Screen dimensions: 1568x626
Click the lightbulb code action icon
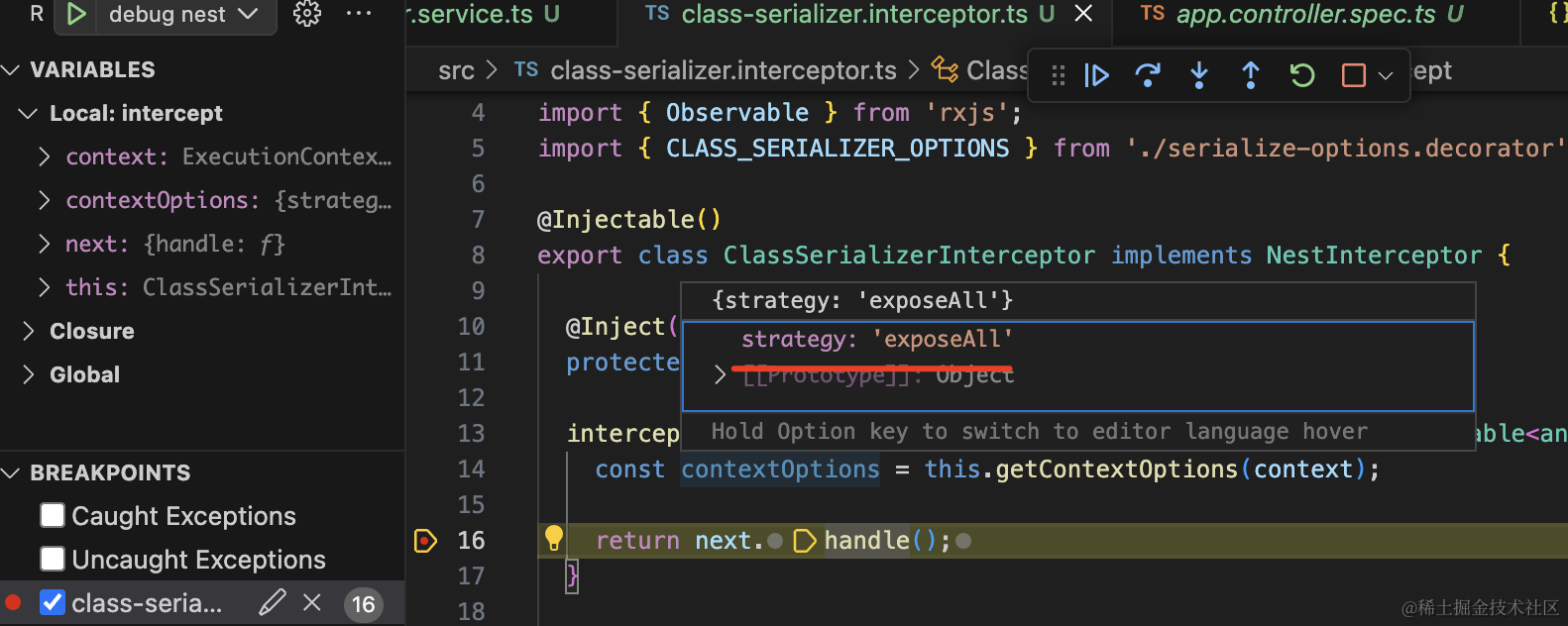554,538
